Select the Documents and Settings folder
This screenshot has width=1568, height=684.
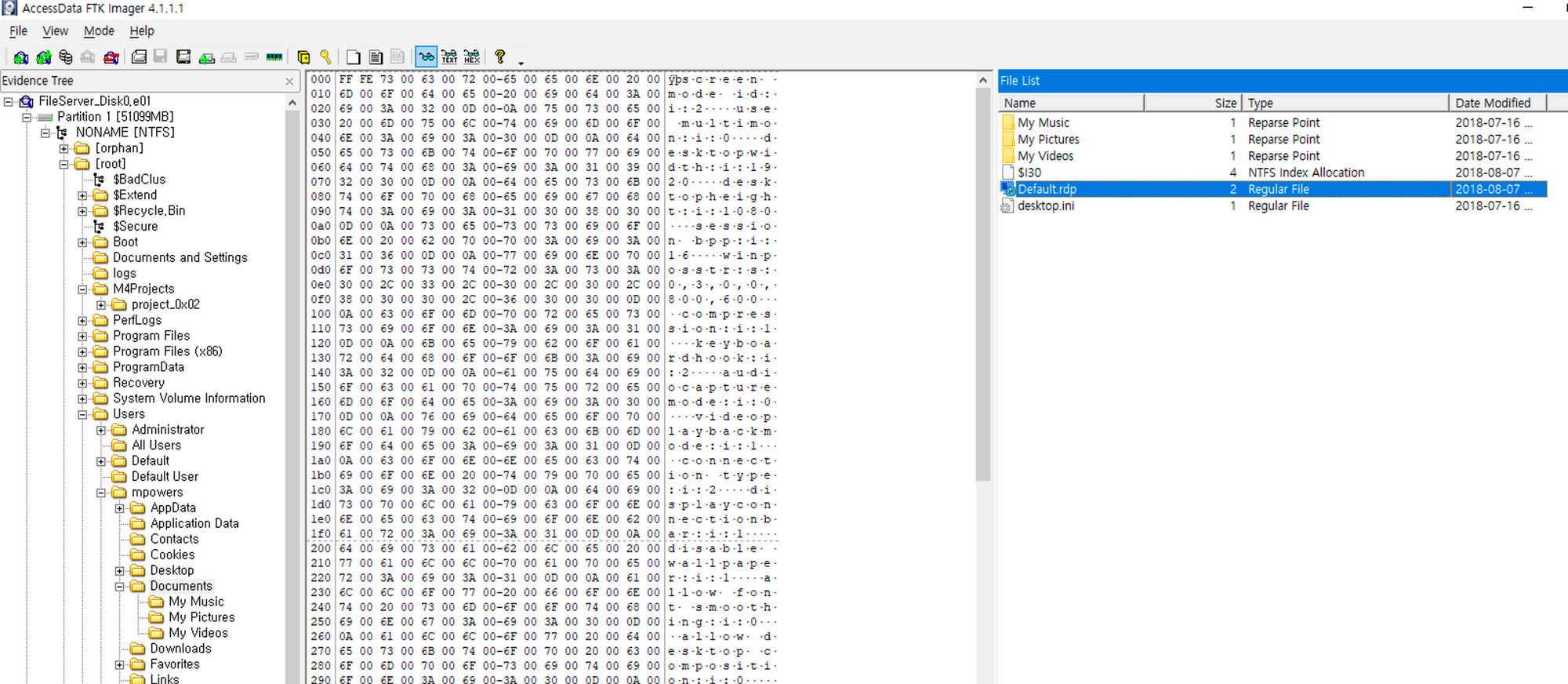180,258
